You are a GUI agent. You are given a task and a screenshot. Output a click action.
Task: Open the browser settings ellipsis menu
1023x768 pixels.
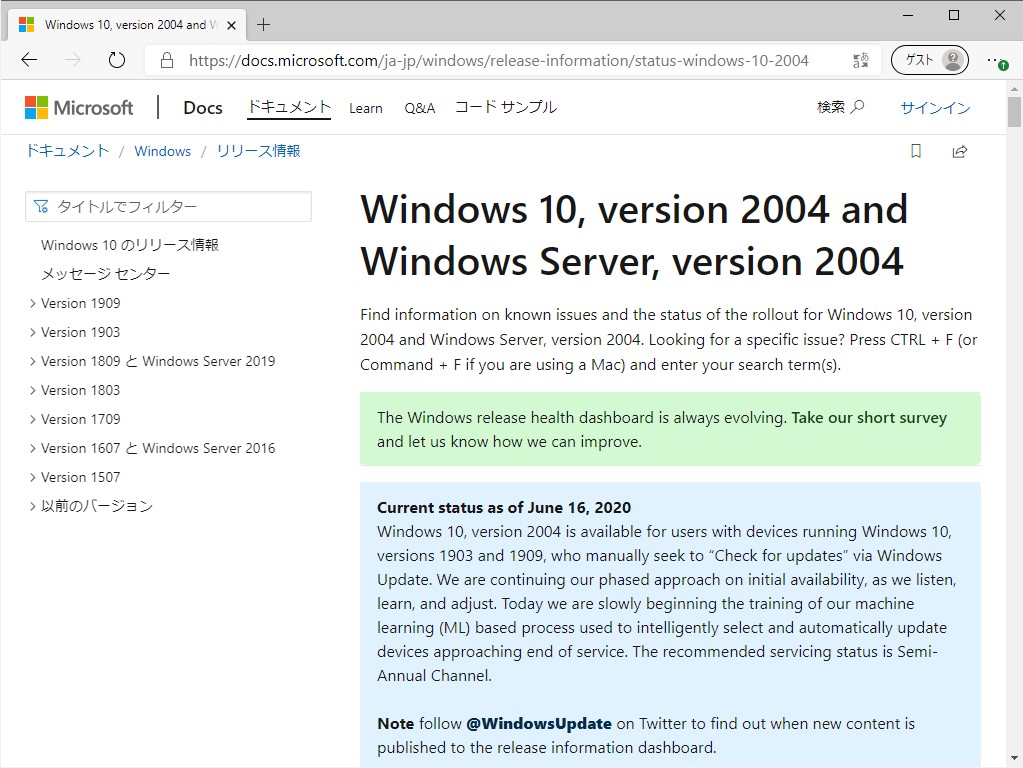point(996,61)
